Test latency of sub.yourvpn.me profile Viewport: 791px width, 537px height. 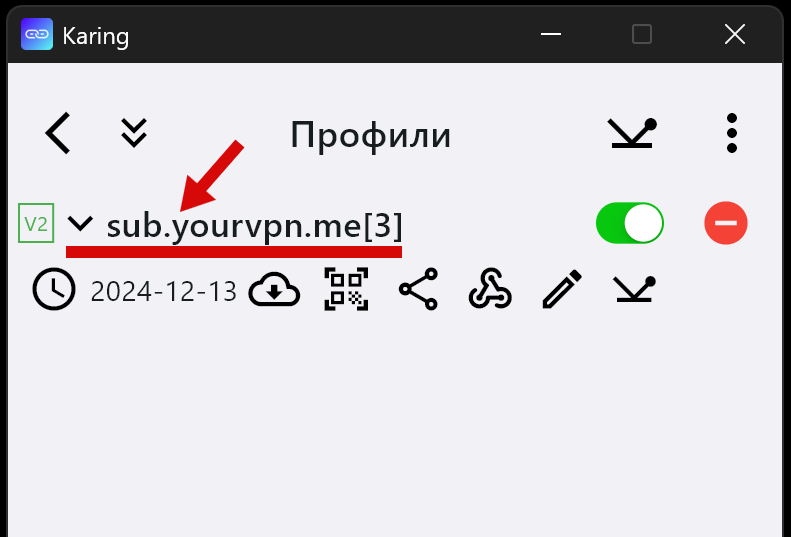635,289
